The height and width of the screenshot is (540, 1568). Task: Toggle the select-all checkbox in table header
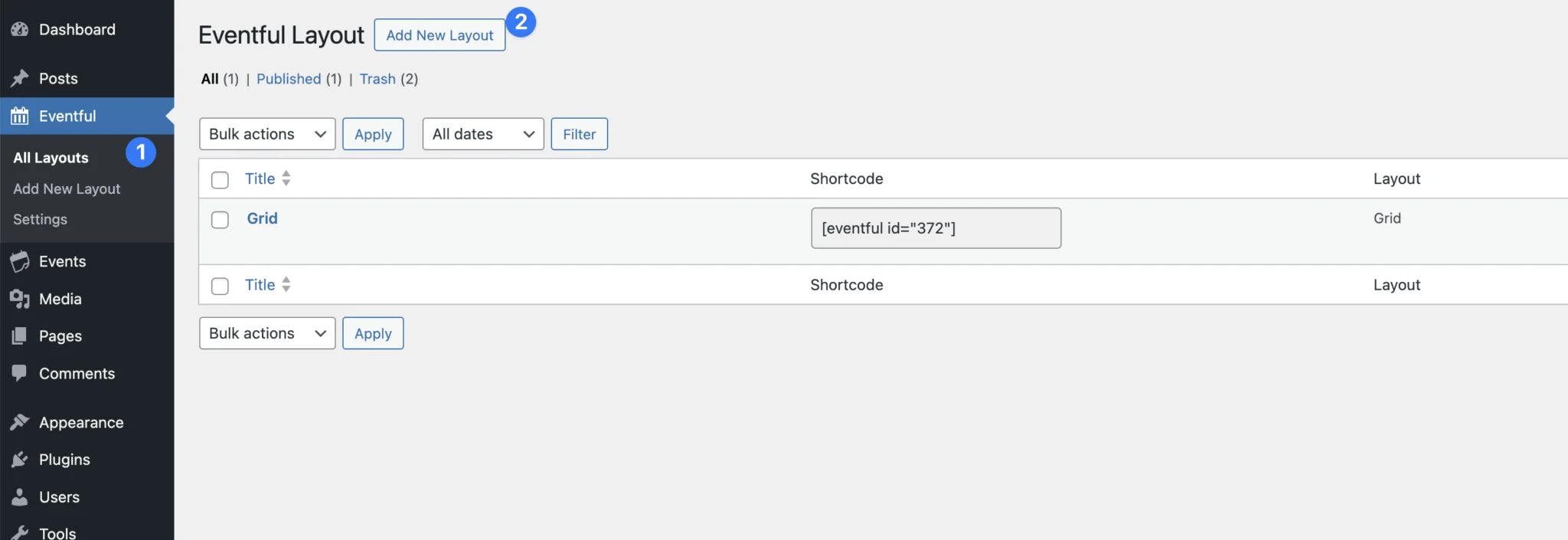[x=220, y=180]
